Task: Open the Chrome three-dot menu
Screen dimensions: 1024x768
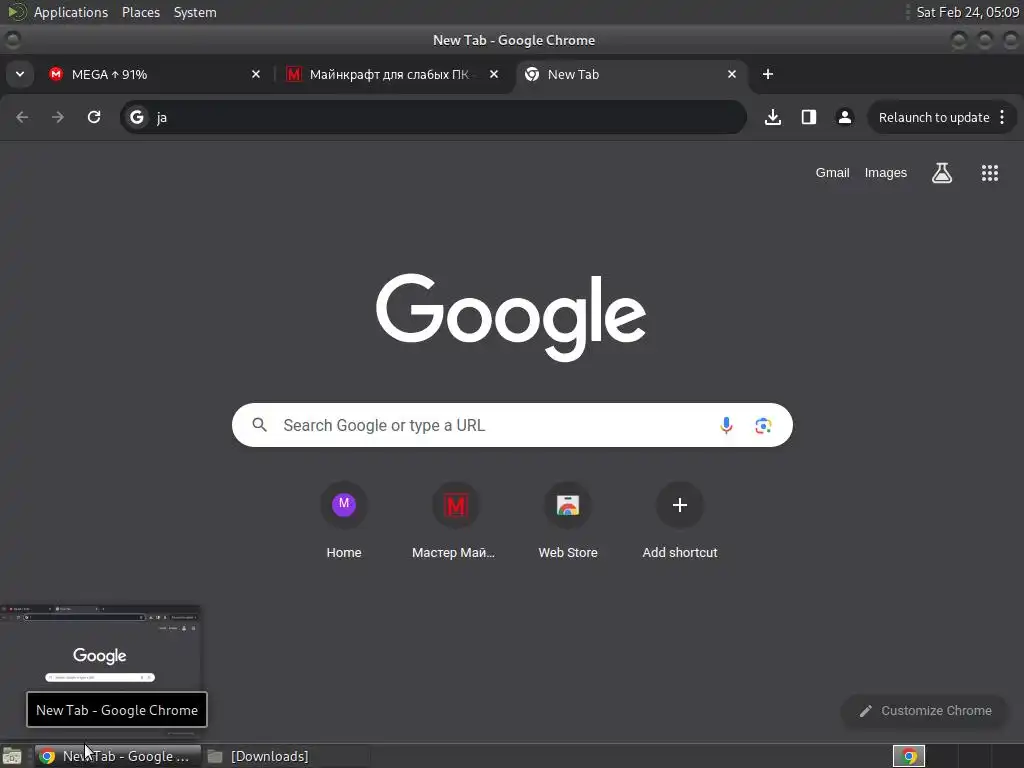Action: tap(1002, 118)
